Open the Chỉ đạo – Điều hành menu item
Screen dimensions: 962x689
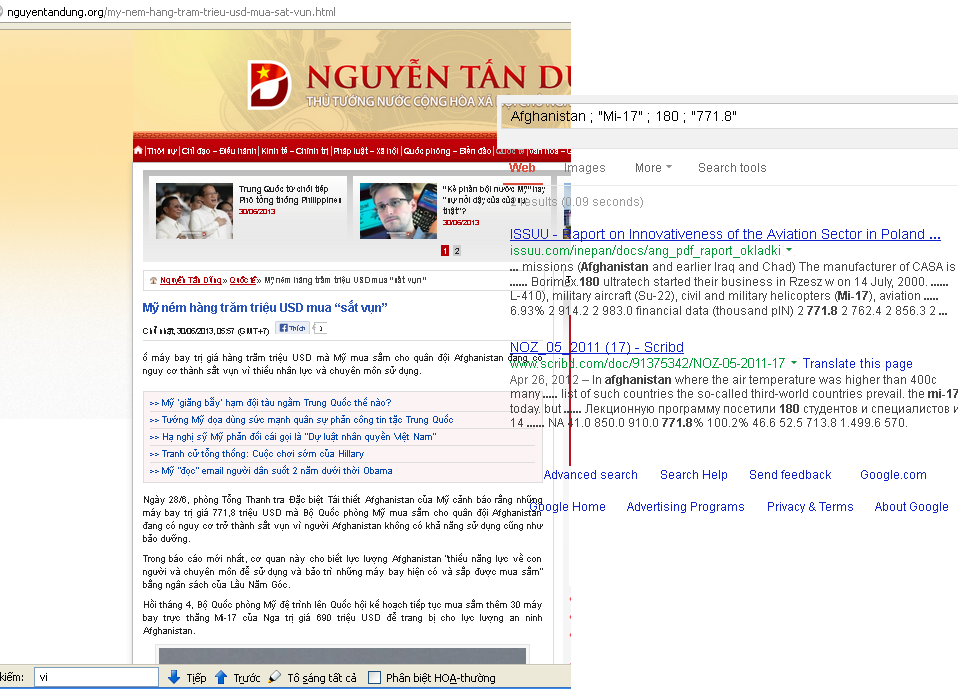click(219, 151)
